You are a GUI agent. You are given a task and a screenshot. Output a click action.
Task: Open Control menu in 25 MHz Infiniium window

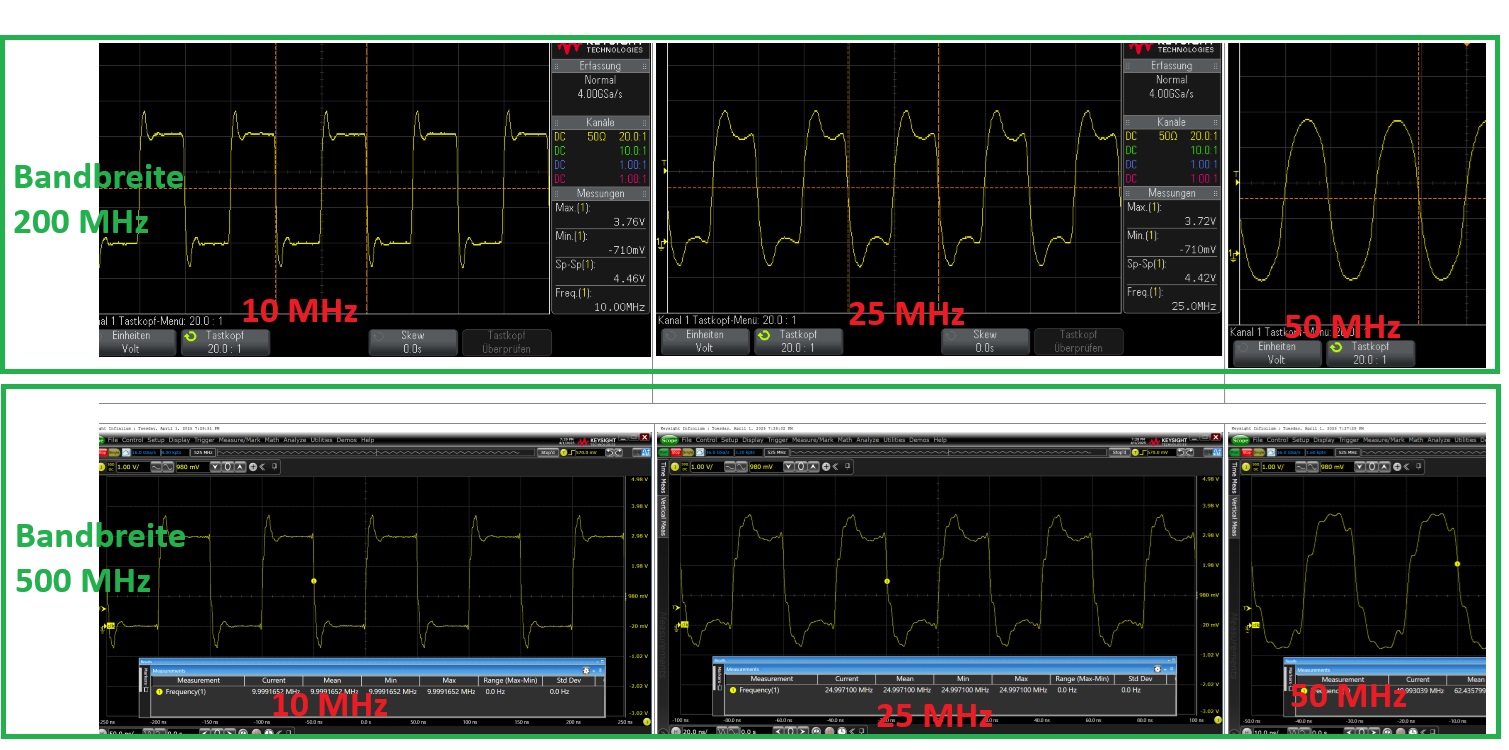[x=706, y=440]
